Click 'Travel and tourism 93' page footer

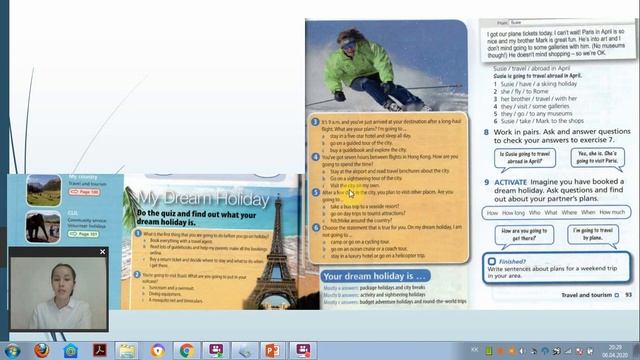pos(596,295)
